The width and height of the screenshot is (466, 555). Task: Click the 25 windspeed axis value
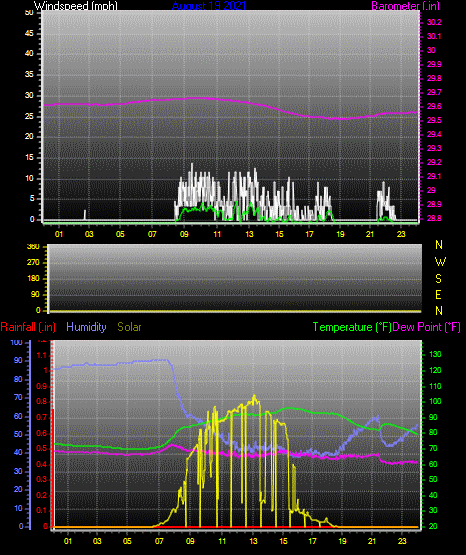click(x=29, y=116)
